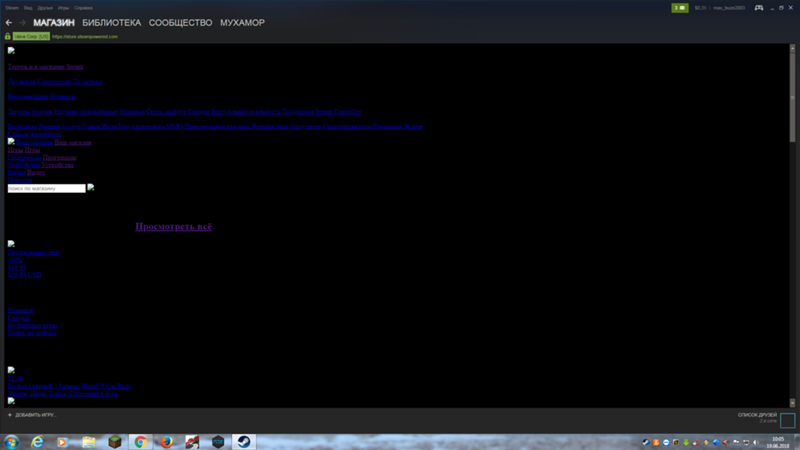800x450 pixels.
Task: Open the Список желаемого link
Action: 34,134
